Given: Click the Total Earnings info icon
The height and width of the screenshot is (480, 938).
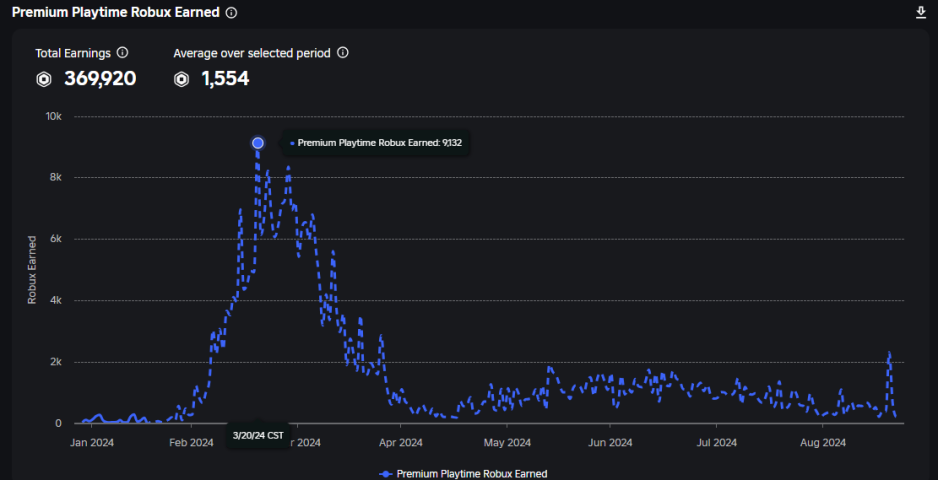Looking at the screenshot, I should point(123,53).
